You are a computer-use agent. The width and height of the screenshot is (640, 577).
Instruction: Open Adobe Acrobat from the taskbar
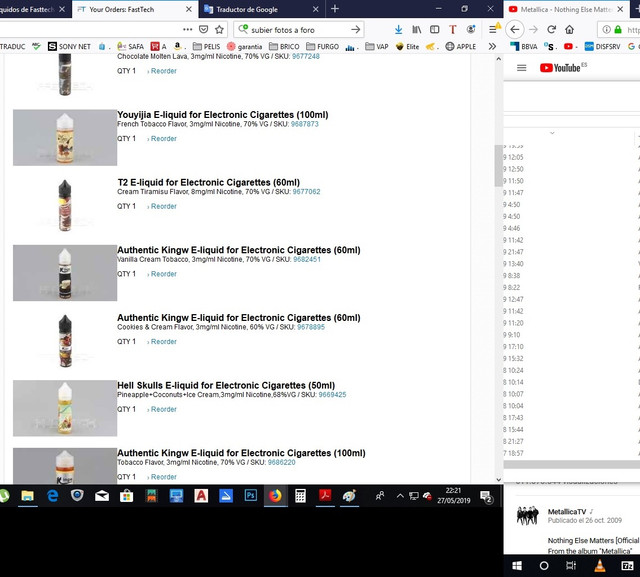tap(324, 496)
